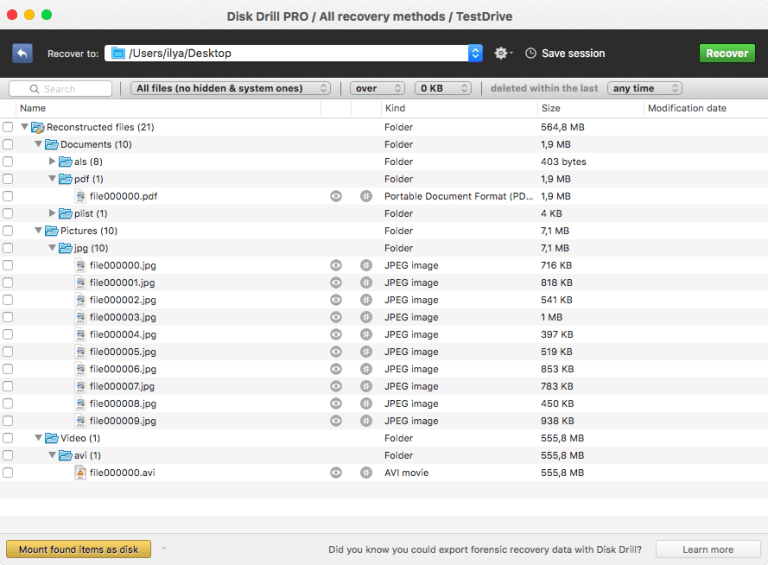Open hex view for file000004.jpg

pyautogui.click(x=366, y=334)
